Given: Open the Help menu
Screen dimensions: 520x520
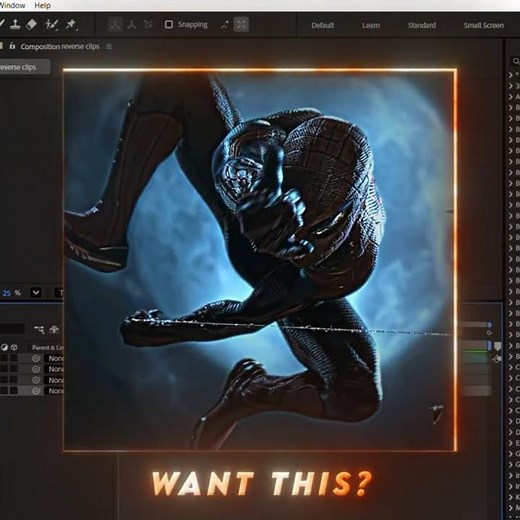Looking at the screenshot, I should point(42,5).
